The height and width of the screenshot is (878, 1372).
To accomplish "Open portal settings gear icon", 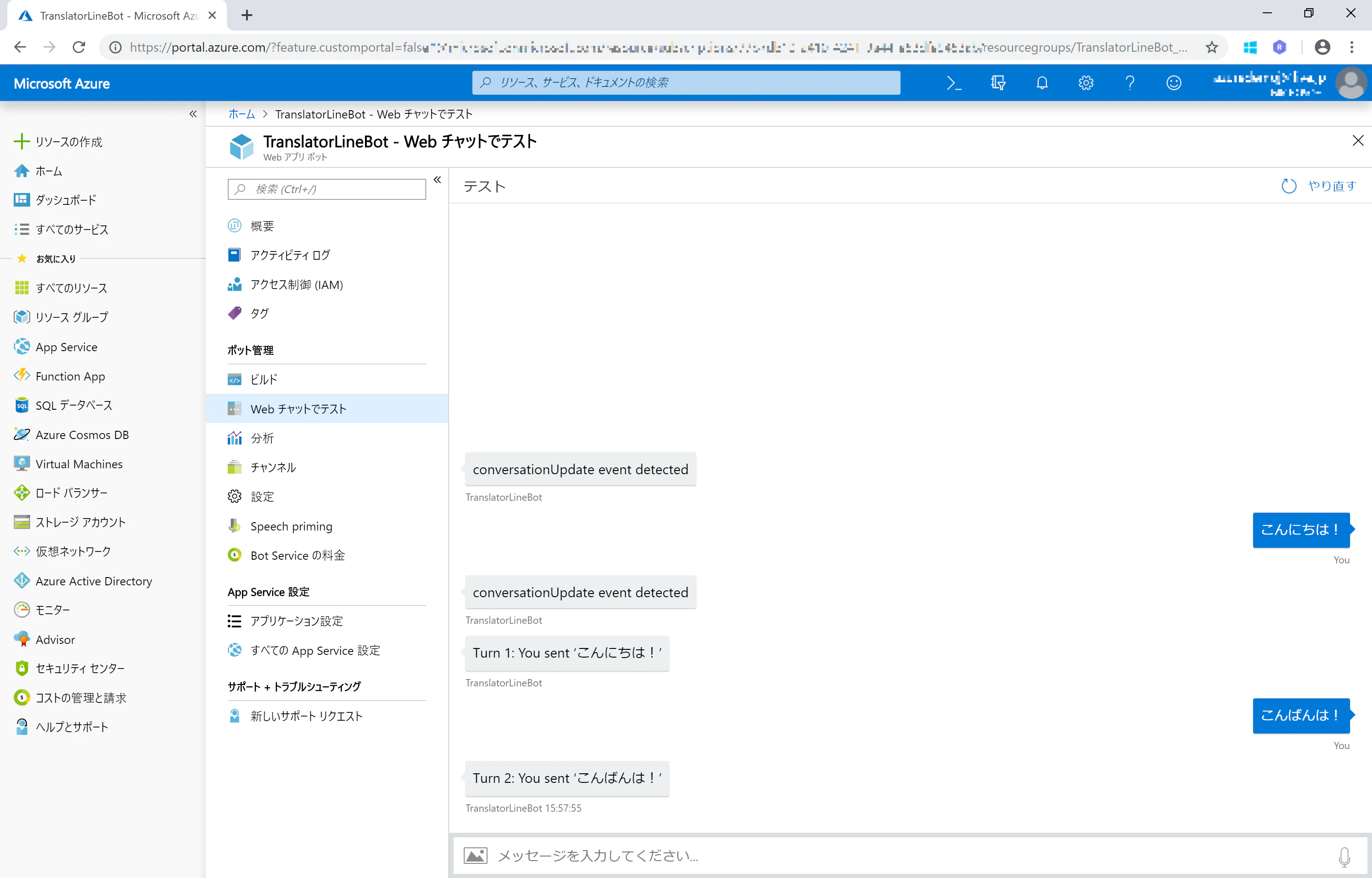I will pos(1086,83).
